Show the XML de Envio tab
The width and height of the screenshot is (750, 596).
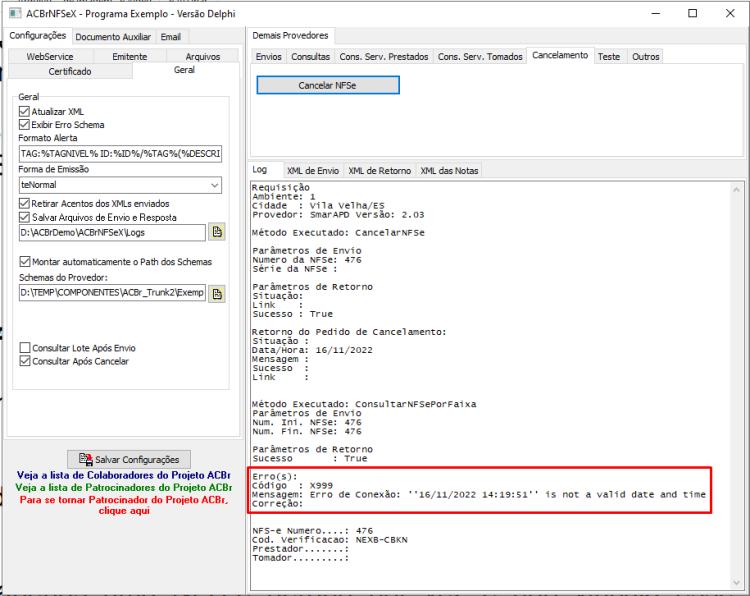point(313,171)
